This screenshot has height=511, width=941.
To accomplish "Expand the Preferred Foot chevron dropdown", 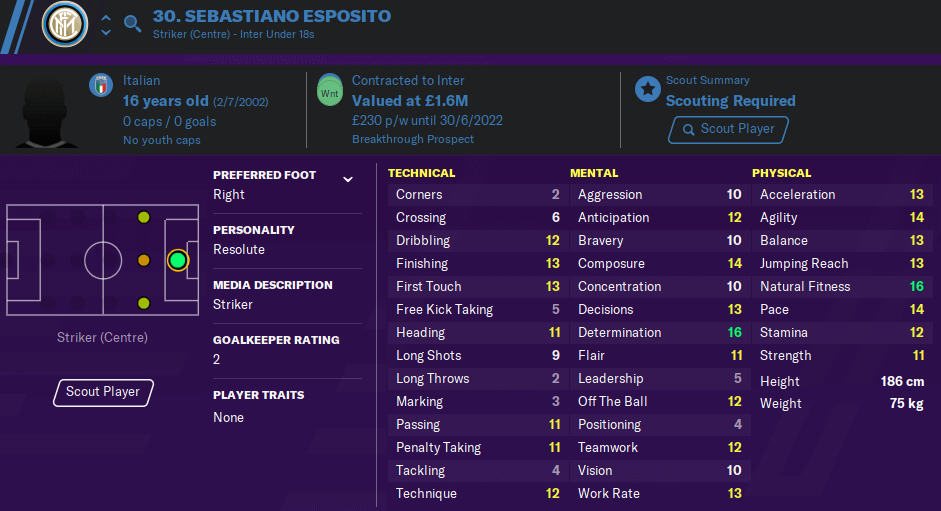I will pos(348,179).
